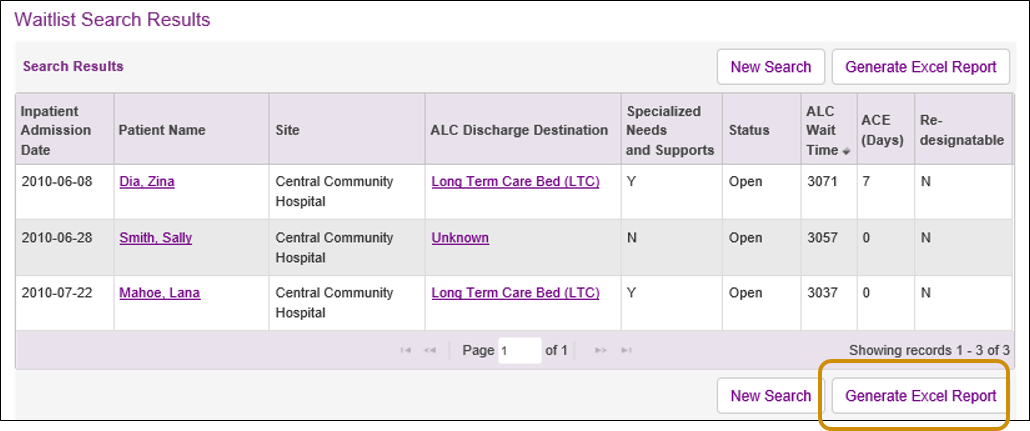Sort by Status column header

coord(749,130)
